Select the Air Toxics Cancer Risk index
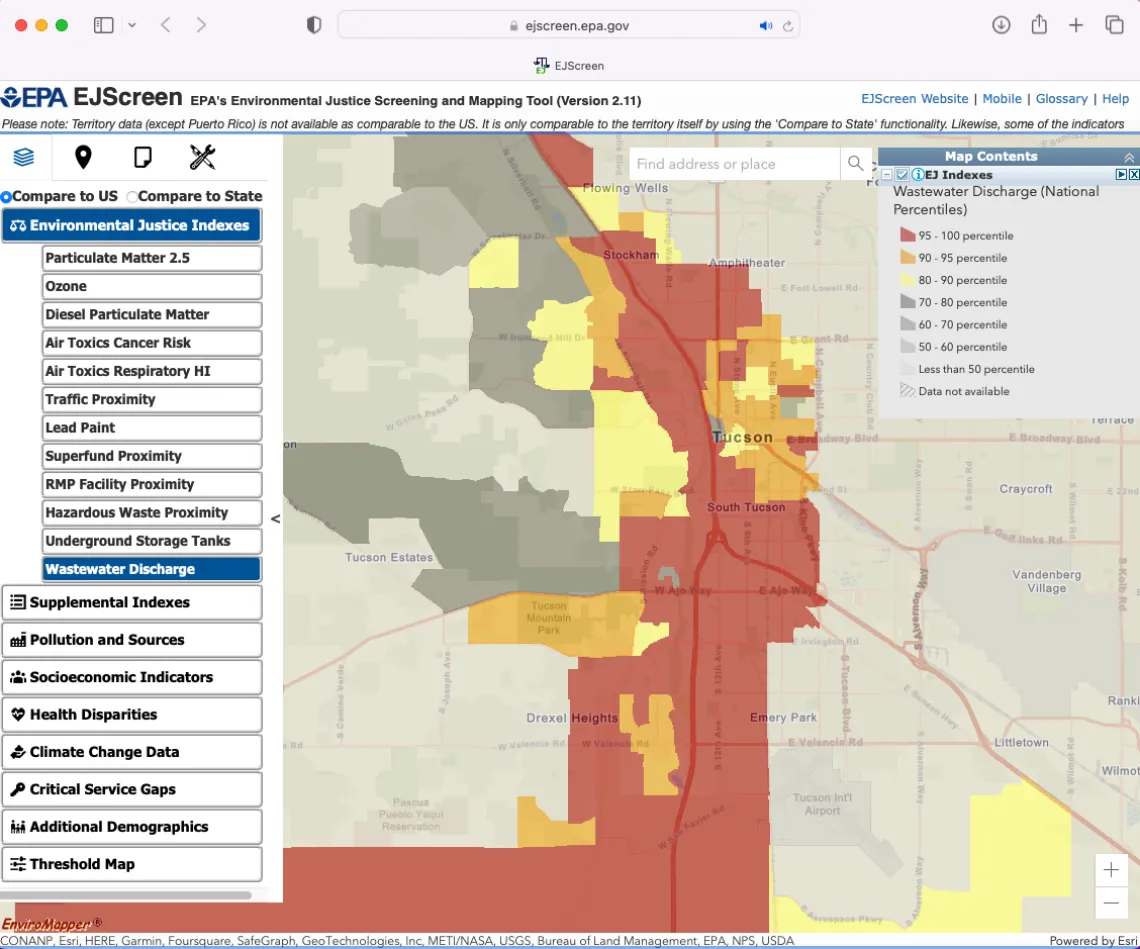1140x949 pixels. coord(152,343)
